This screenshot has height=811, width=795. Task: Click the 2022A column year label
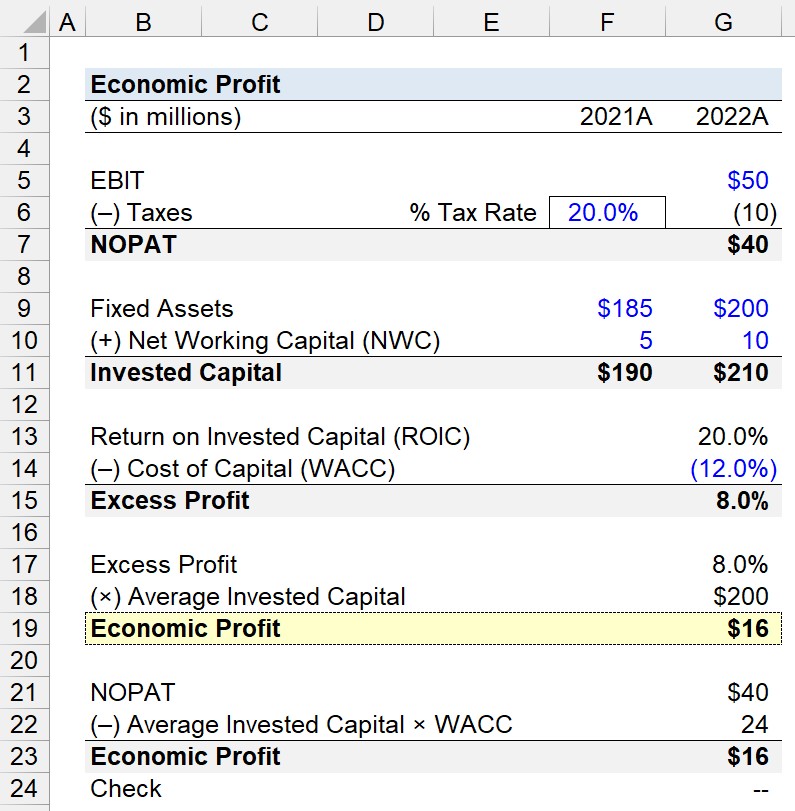pyautogui.click(x=732, y=116)
